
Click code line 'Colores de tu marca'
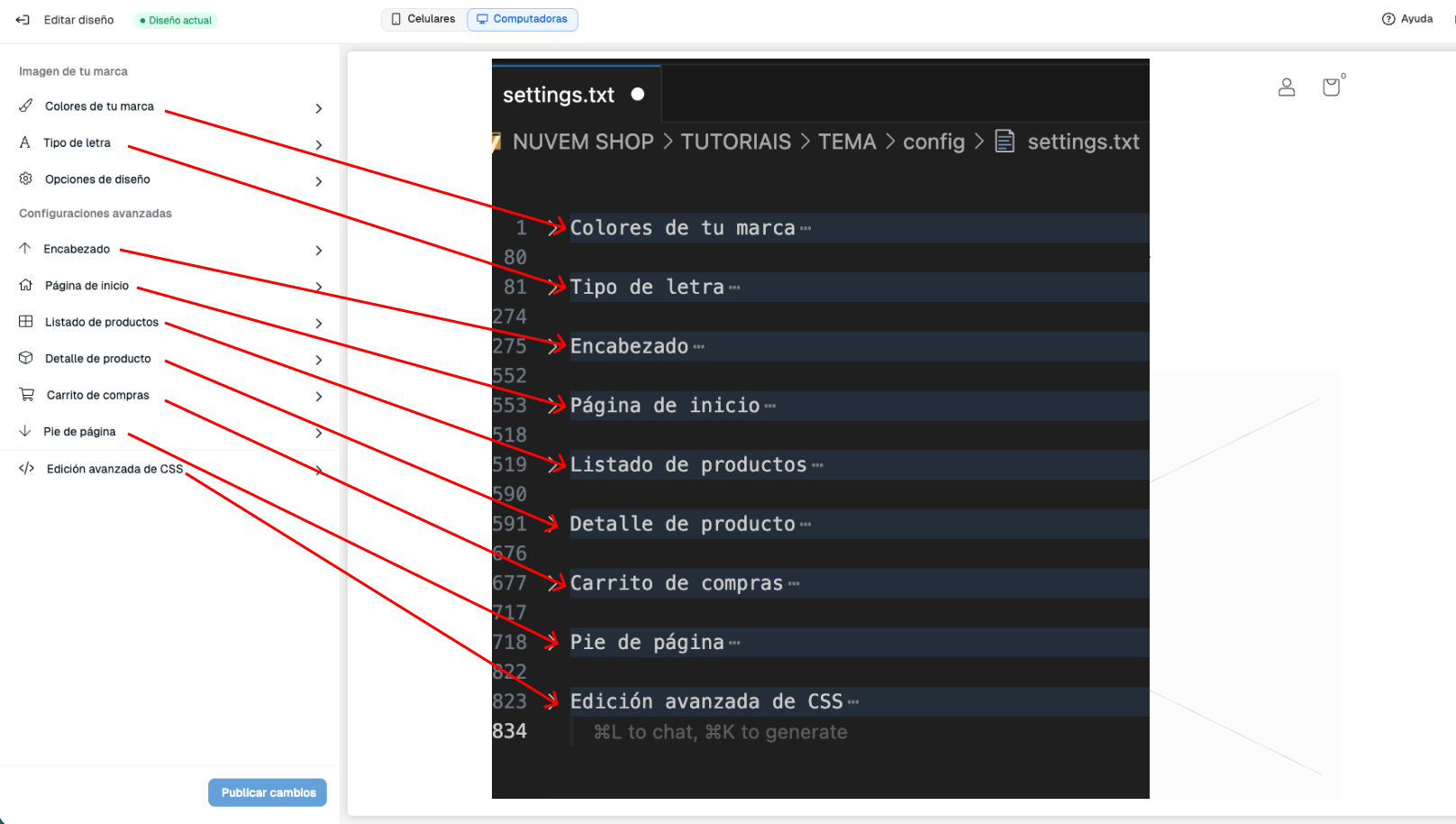682,228
